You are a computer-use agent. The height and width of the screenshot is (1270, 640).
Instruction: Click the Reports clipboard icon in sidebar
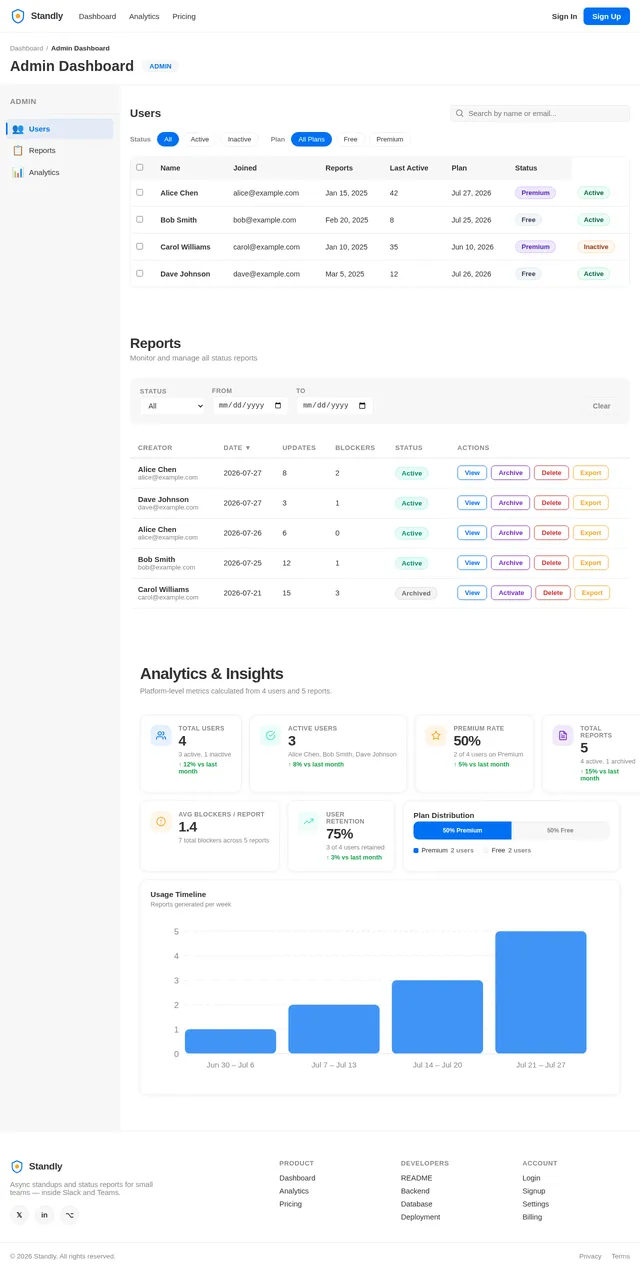pos(18,150)
